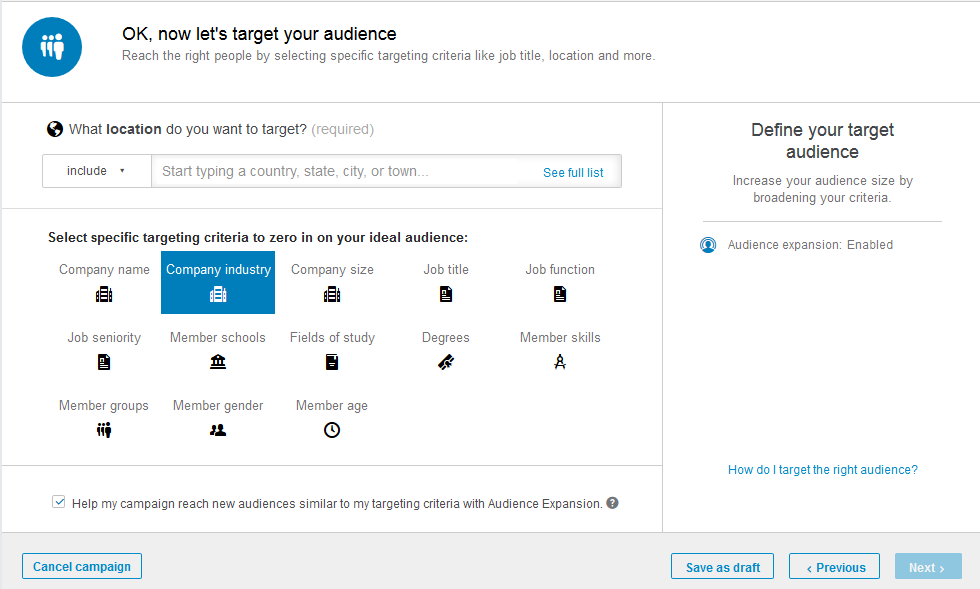The image size is (980, 589).
Task: Open the Audience Expansion help tooltip icon
Action: point(611,503)
